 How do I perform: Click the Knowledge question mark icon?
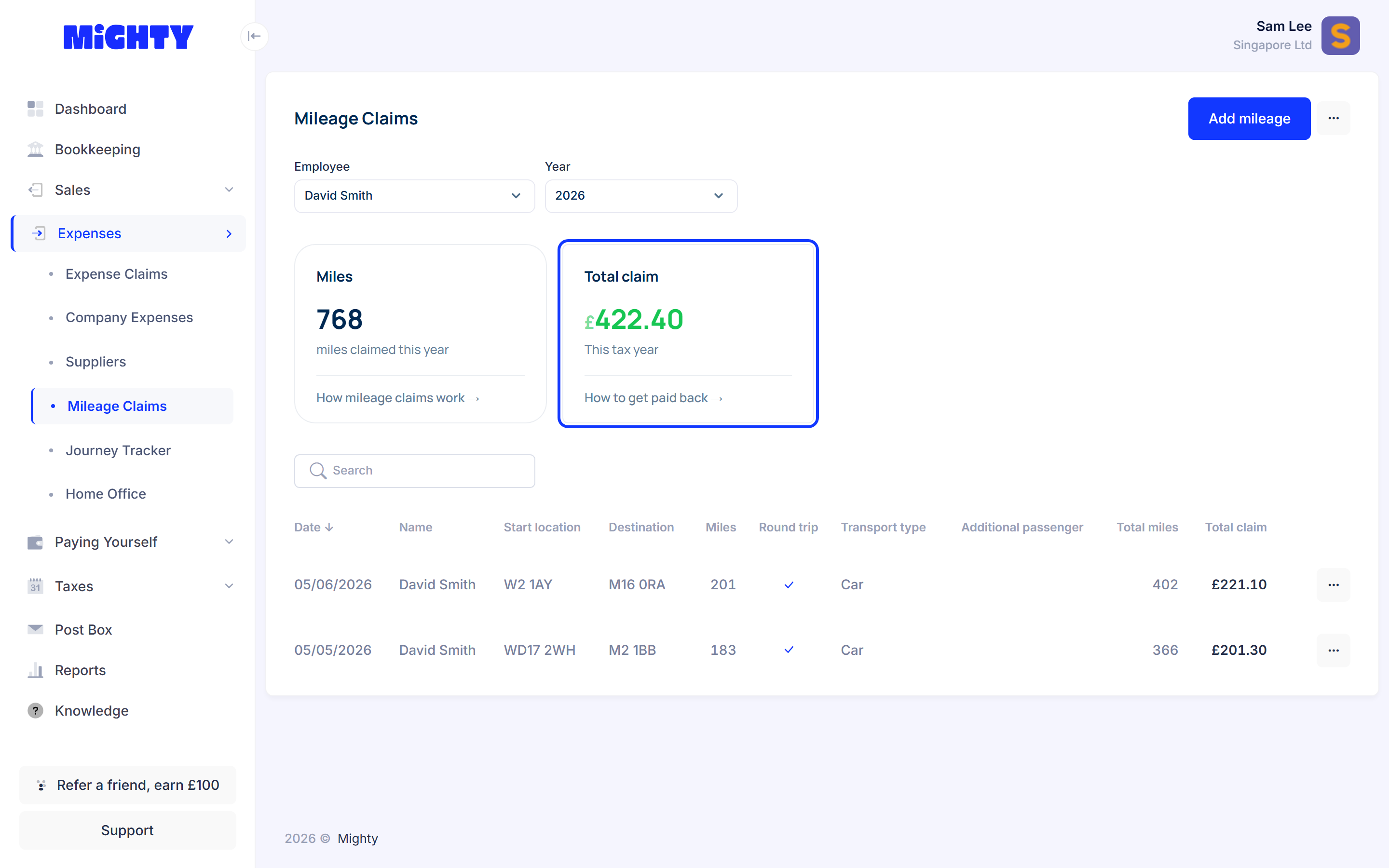coord(36,711)
